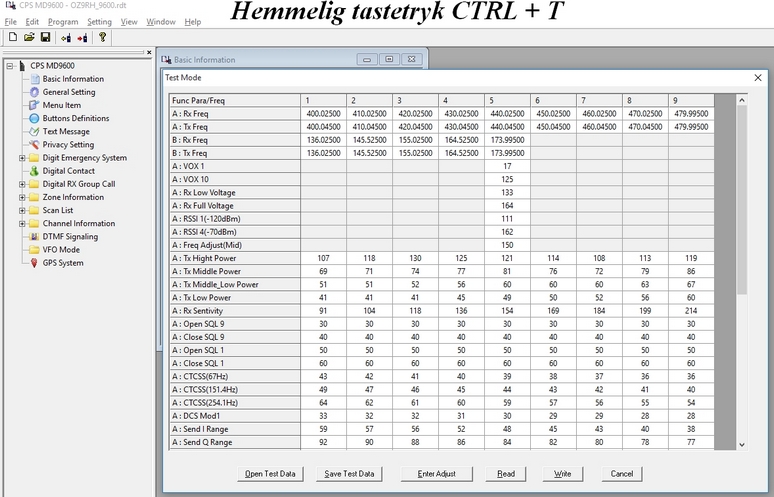Open the View menu
774x497 pixels.
coord(129,22)
